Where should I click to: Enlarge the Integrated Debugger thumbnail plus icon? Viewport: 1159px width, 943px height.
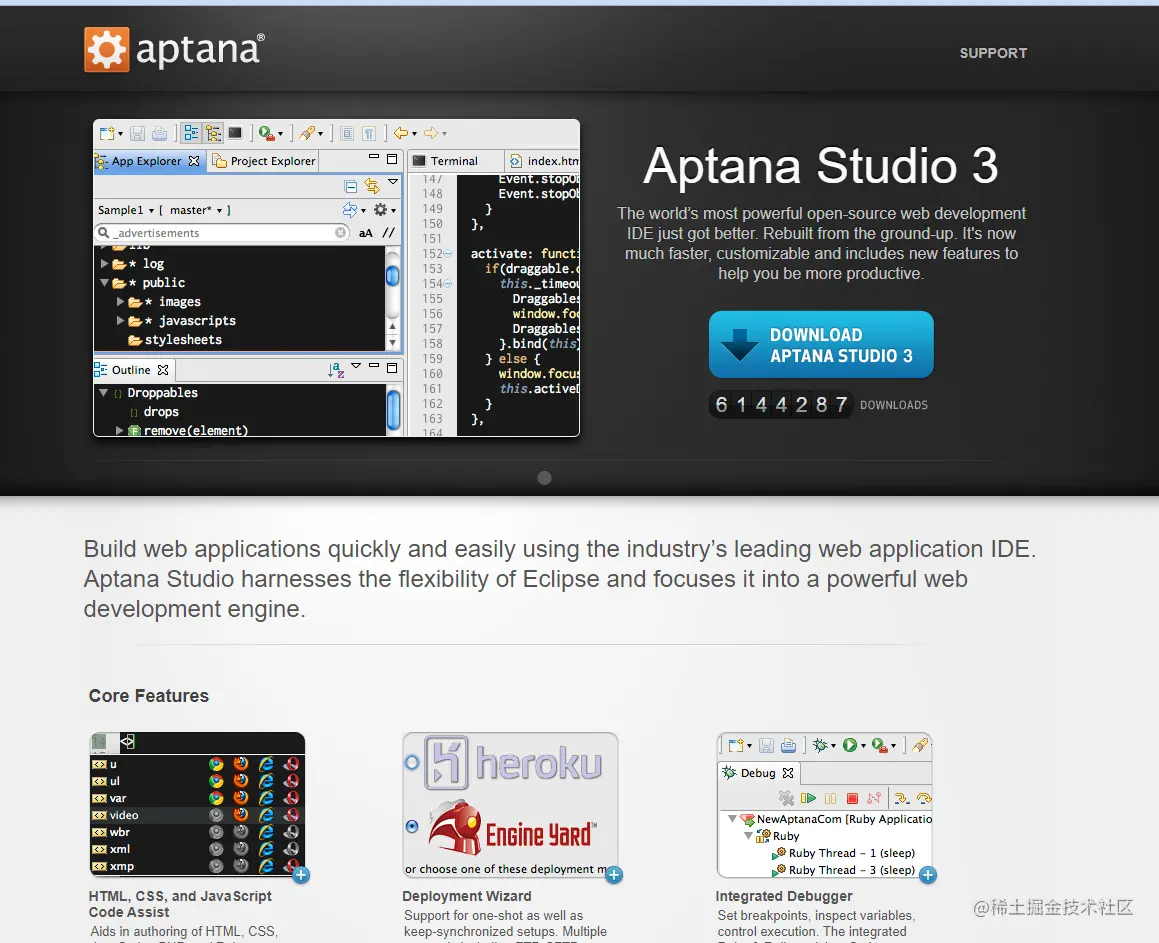tap(928, 875)
